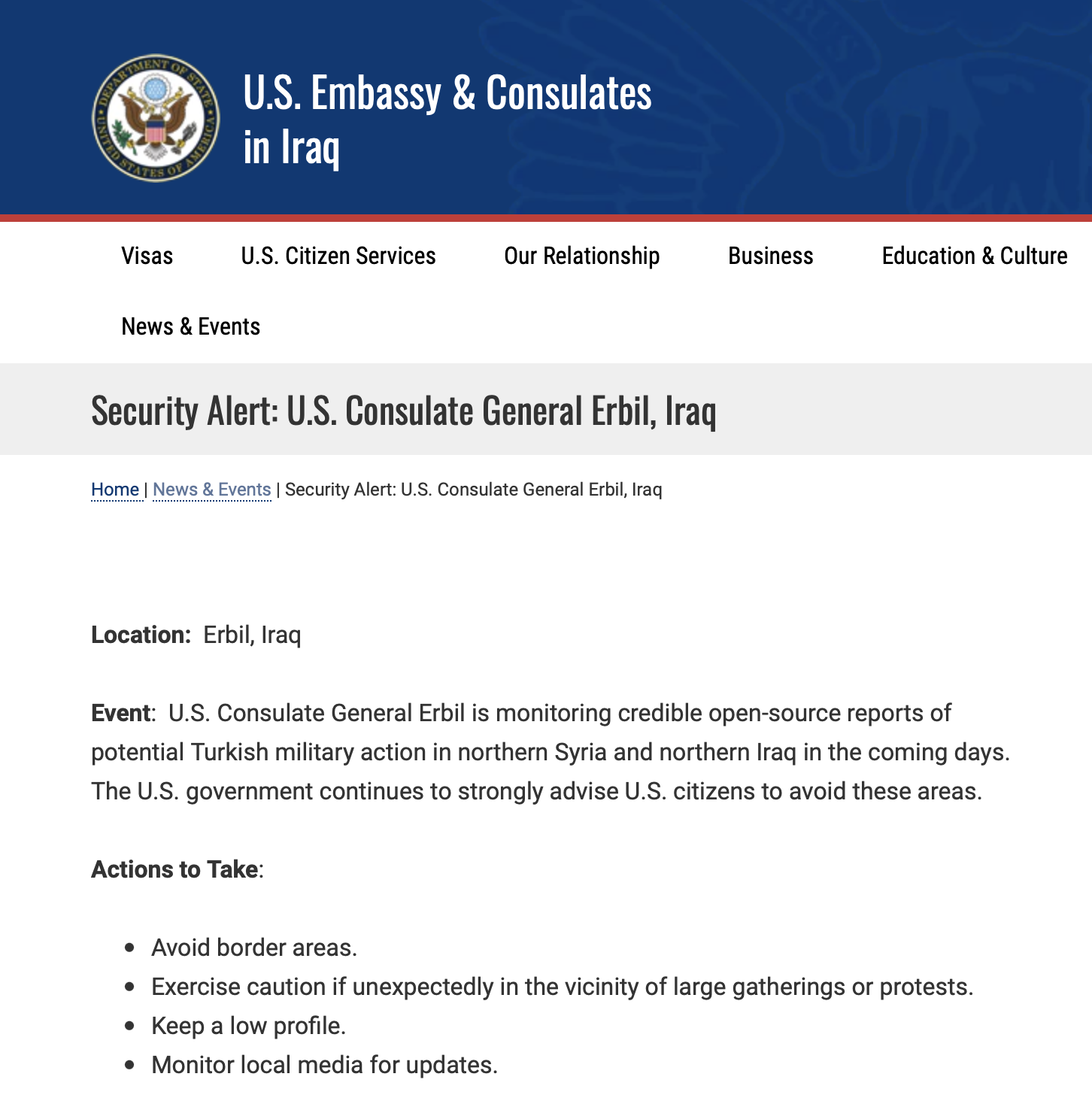This screenshot has width=1092, height=1107.
Task: Click the News & Events breadcrumb link
Action: pos(211,490)
